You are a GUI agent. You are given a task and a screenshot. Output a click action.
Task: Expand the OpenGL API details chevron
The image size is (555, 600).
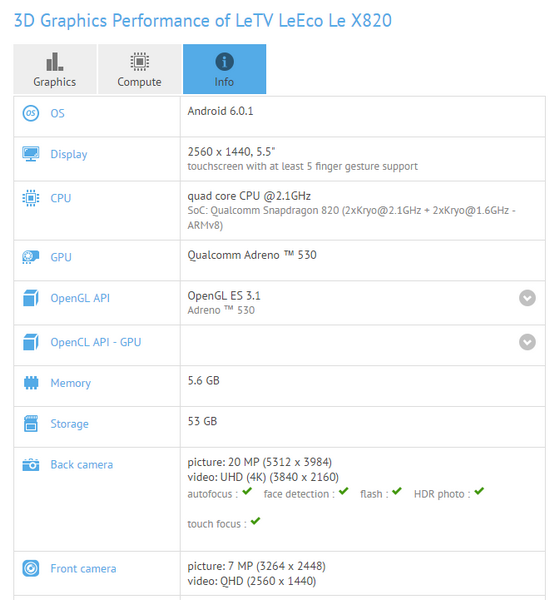pos(527,298)
